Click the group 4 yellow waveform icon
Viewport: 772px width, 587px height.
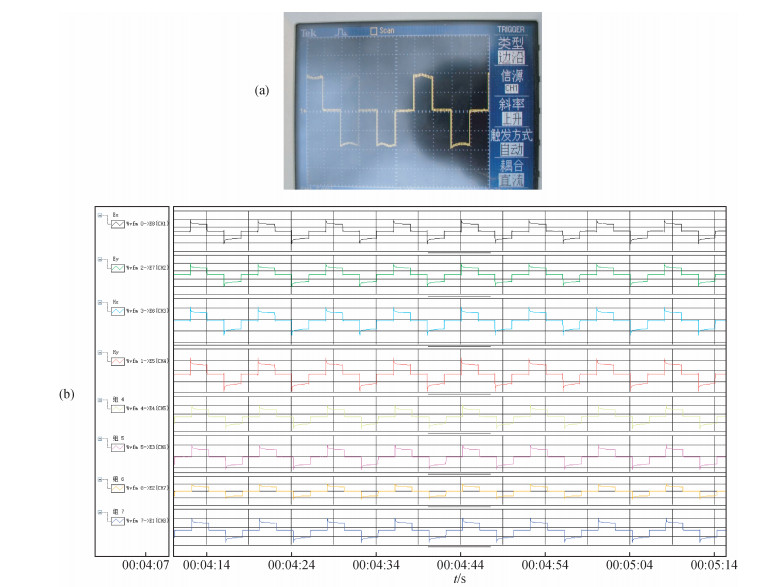[117, 408]
